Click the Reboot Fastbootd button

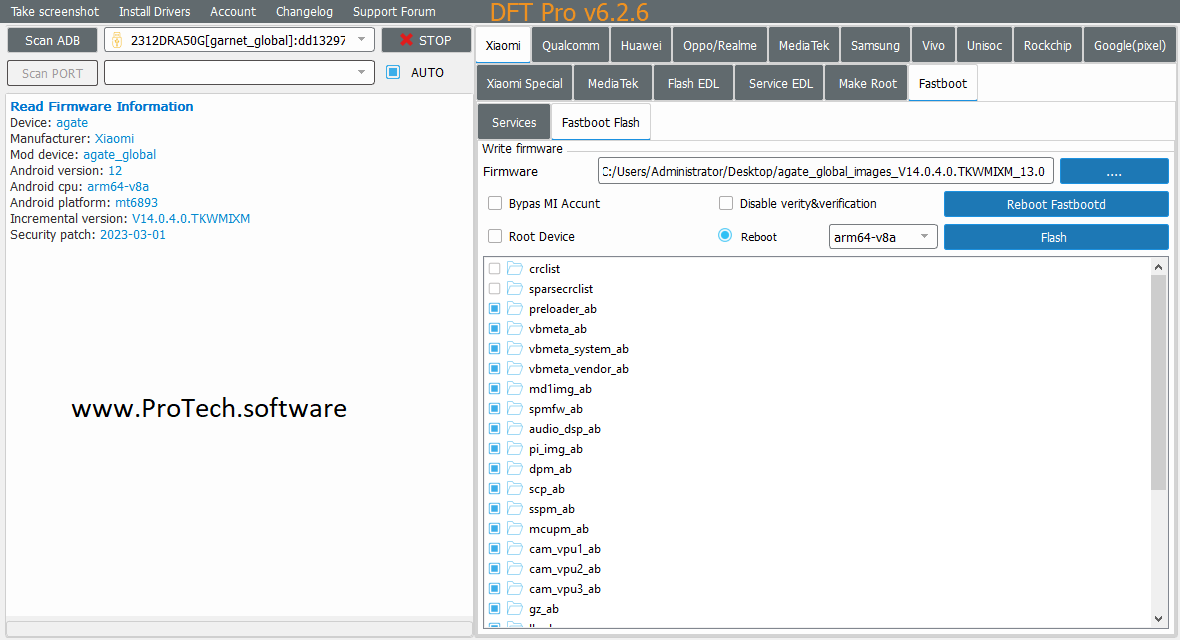(x=1056, y=204)
